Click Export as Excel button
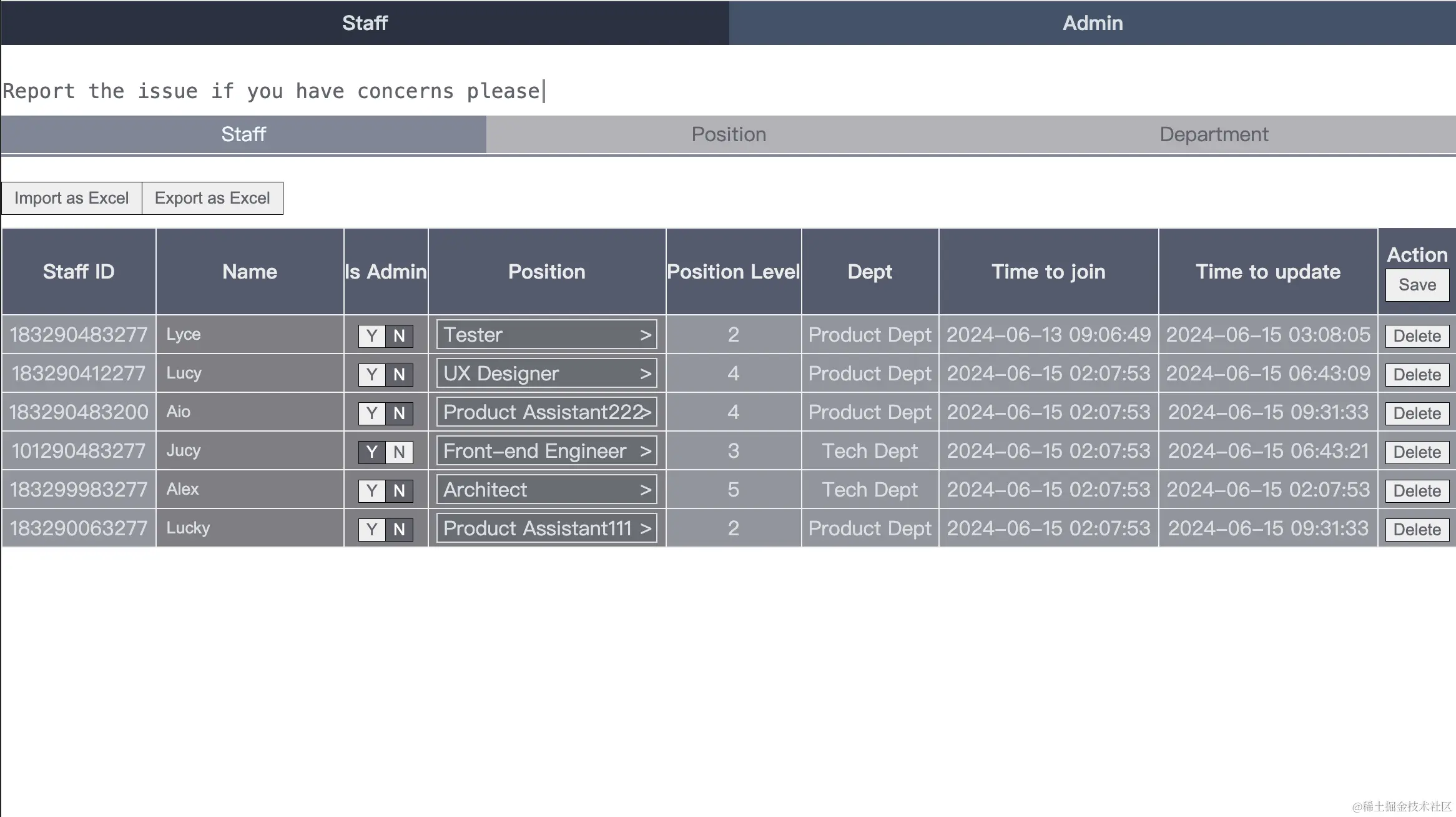Screen dimensions: 1456x817 click(212, 198)
